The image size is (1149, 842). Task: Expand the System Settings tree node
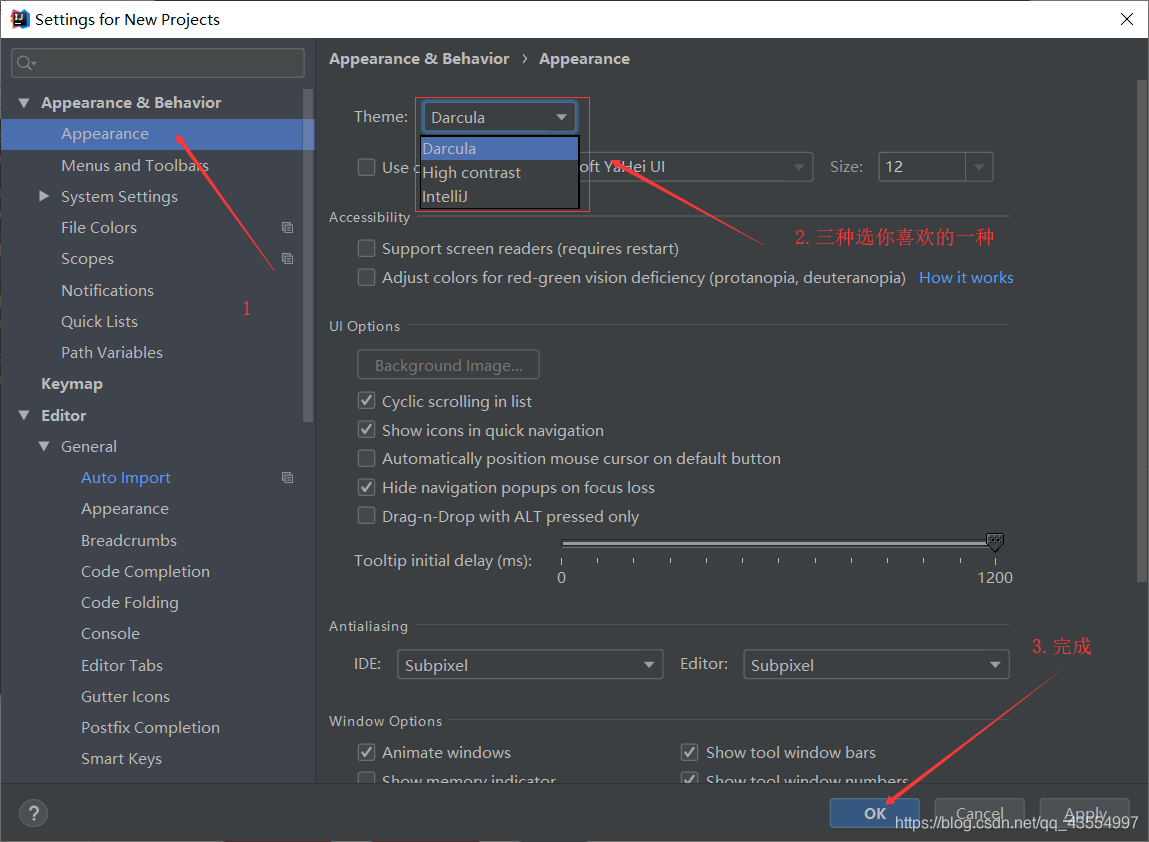tap(44, 196)
